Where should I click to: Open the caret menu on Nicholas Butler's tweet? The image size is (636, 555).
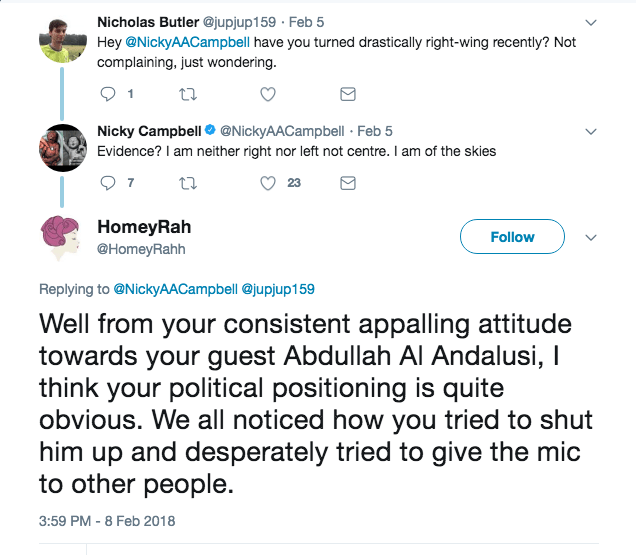[x=590, y=23]
